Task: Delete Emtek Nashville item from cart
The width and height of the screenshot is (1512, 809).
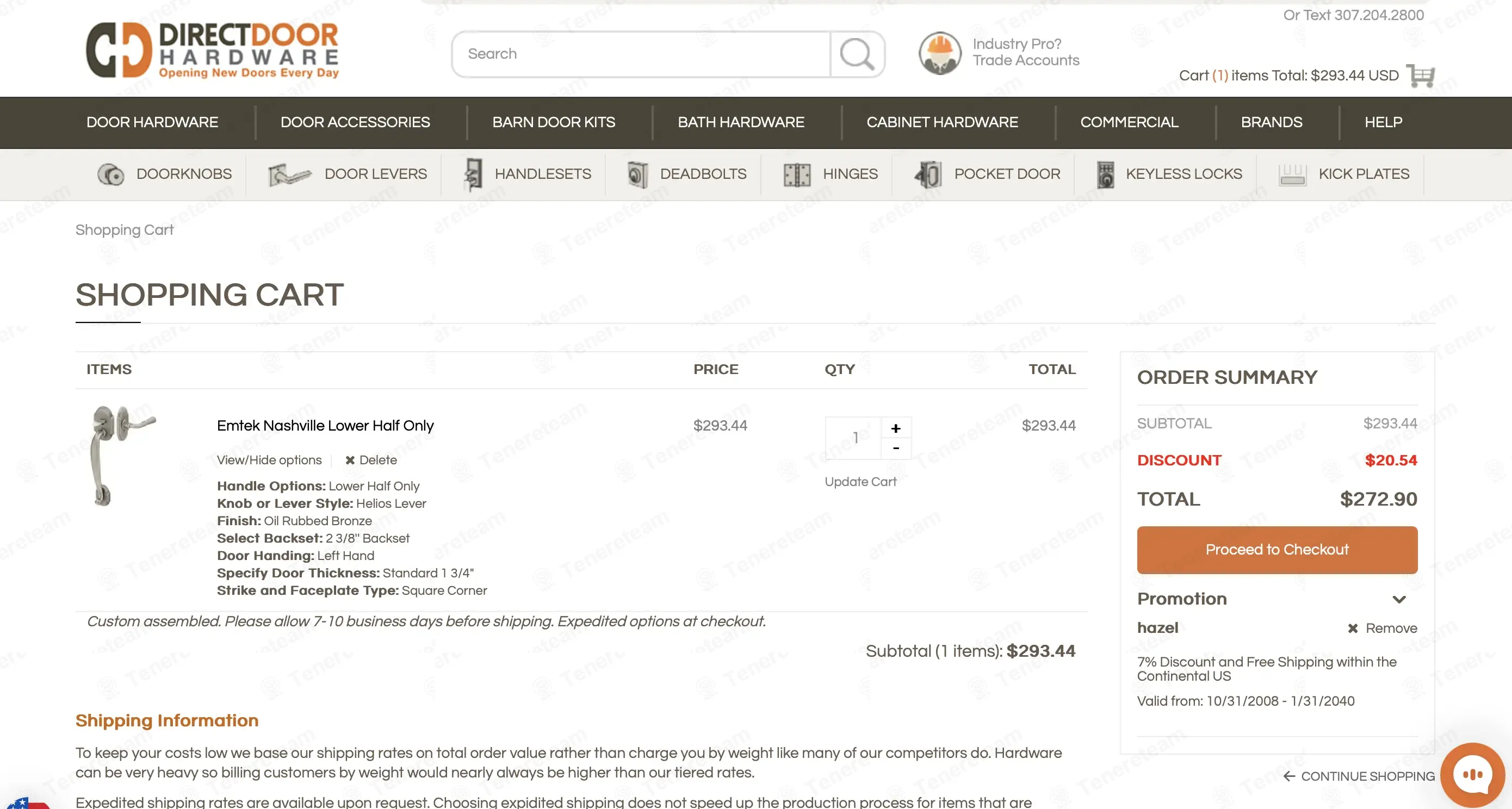Action: 371,460
